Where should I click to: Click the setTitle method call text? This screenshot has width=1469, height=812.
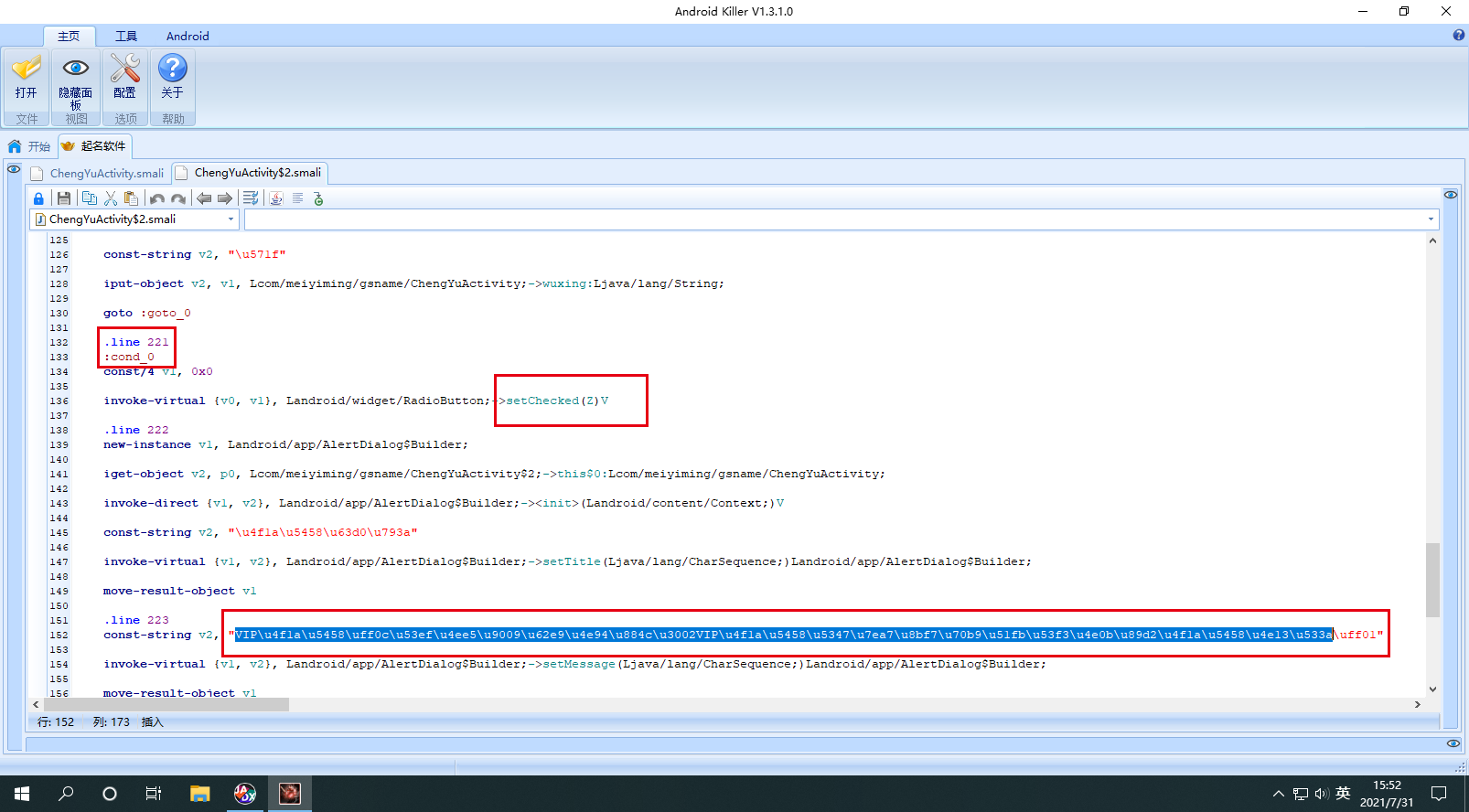(572, 561)
